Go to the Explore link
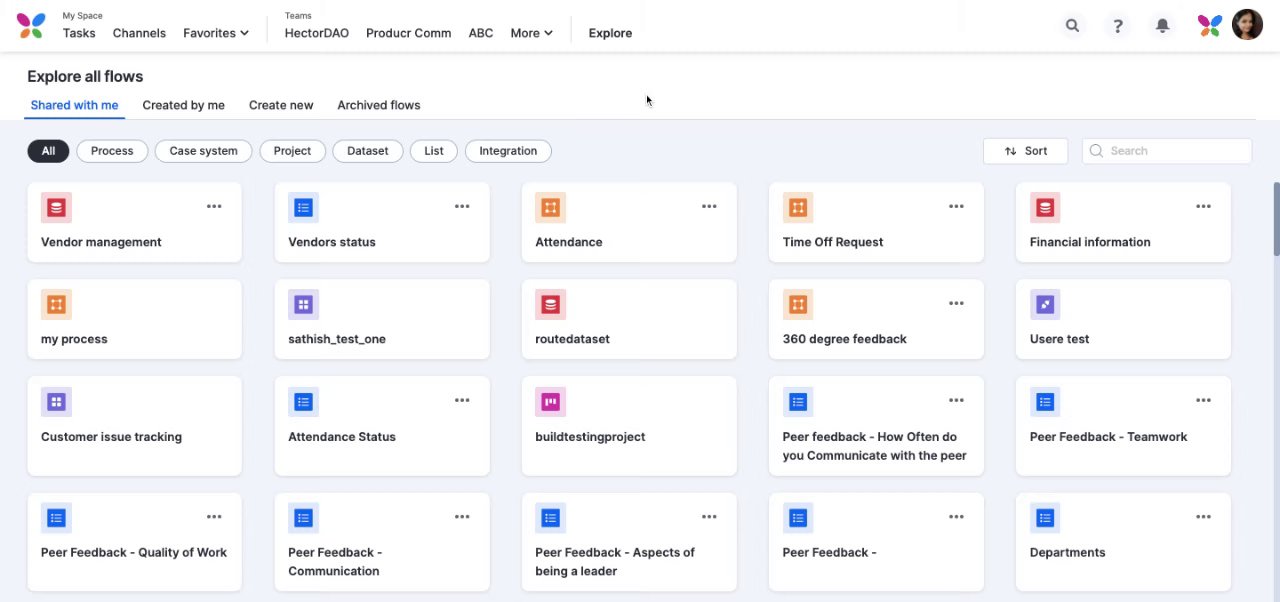Screen dimensions: 1280x602 click(x=610, y=33)
